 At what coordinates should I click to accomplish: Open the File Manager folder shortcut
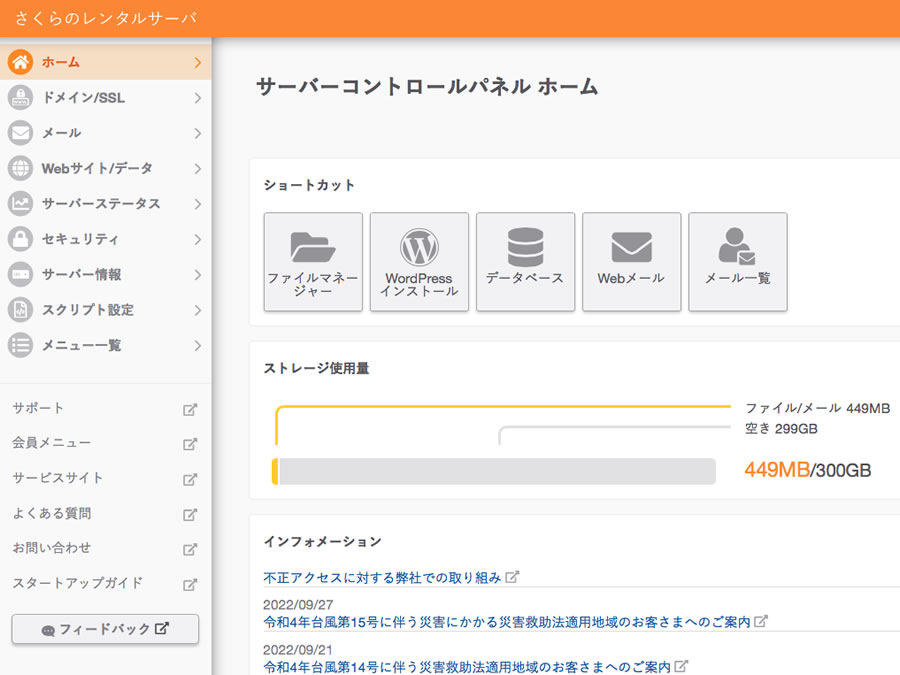coord(313,262)
